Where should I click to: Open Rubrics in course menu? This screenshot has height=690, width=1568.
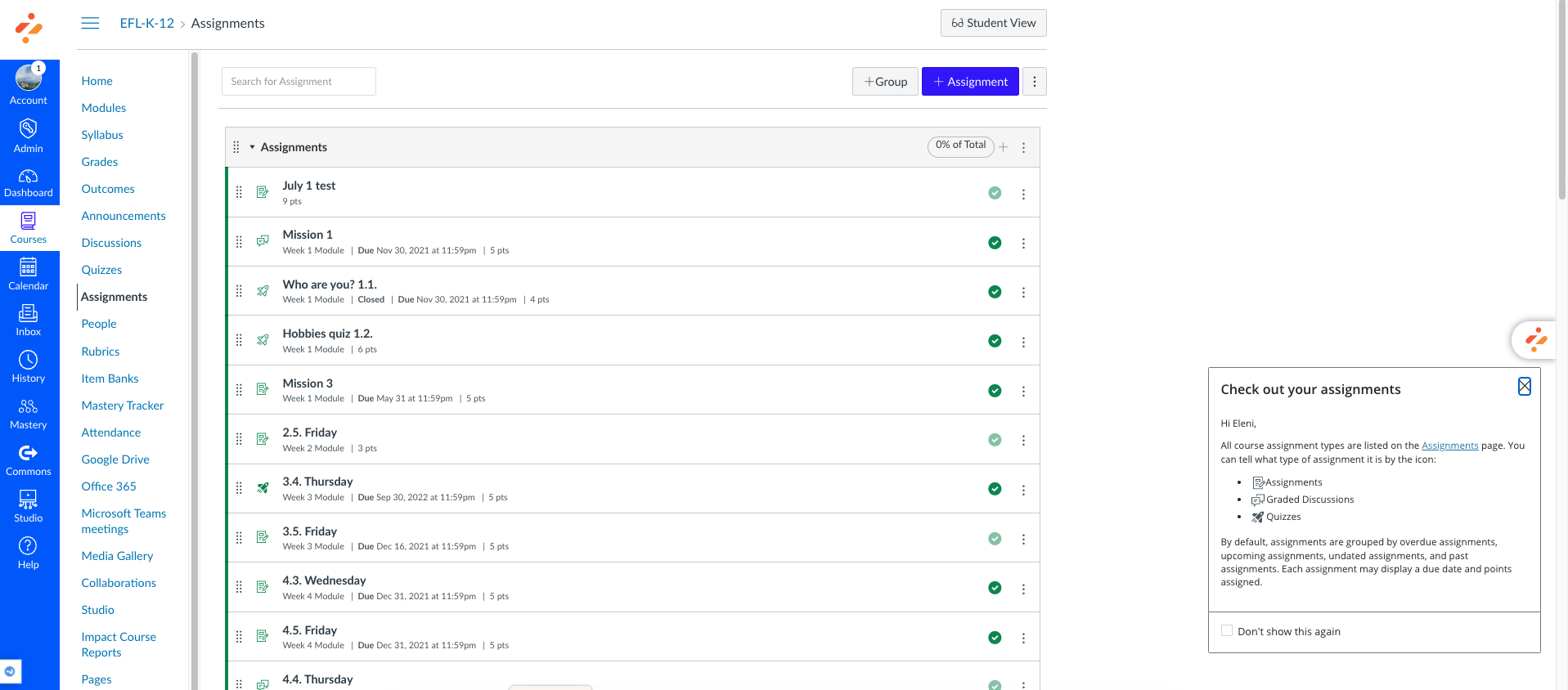click(101, 352)
